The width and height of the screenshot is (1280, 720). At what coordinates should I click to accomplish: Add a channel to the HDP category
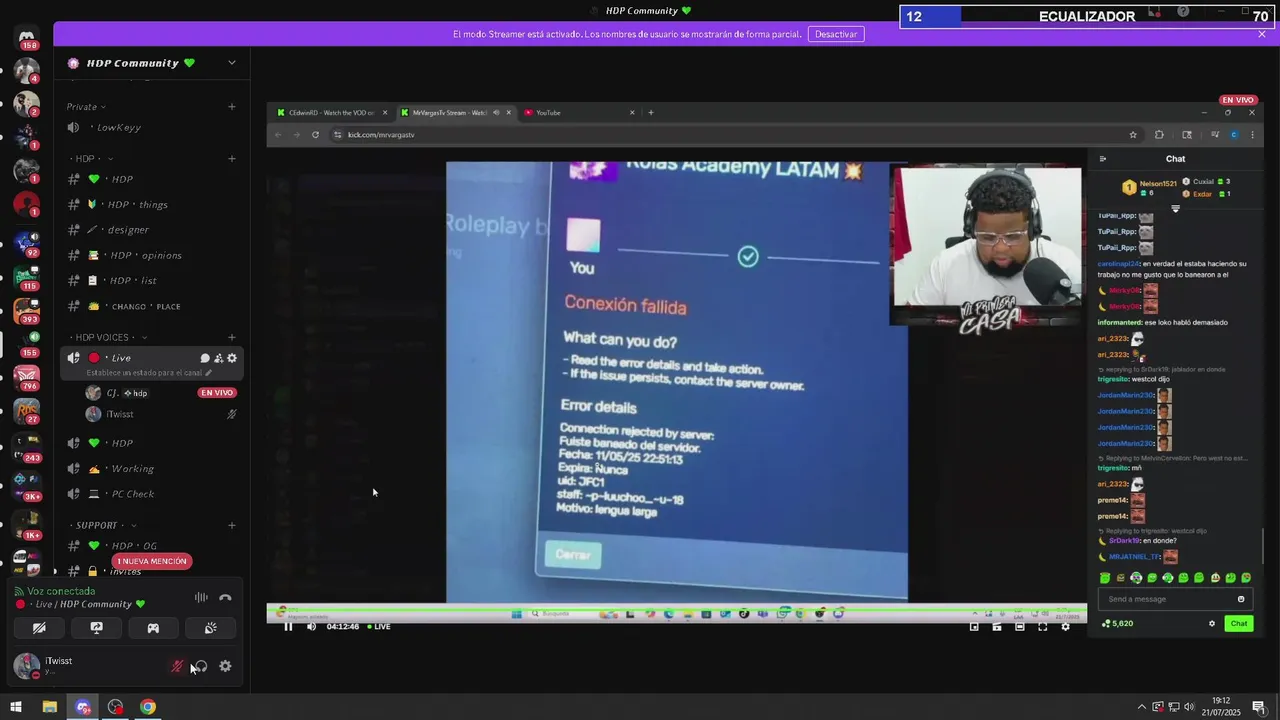pos(232,159)
